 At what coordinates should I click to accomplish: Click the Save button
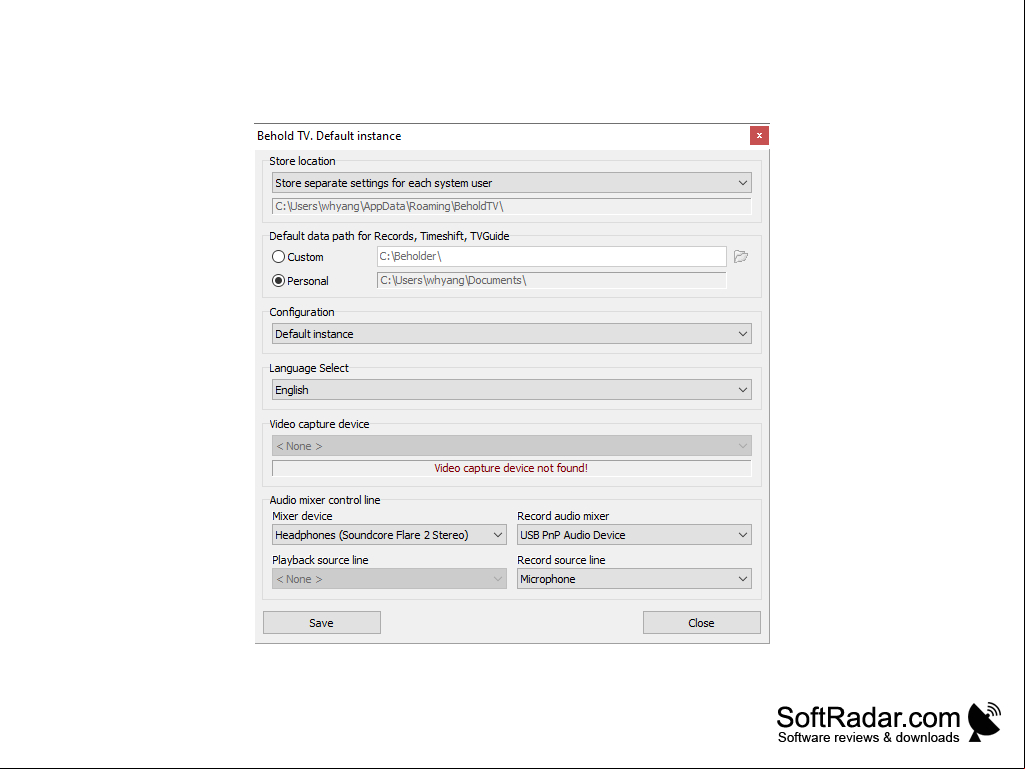point(322,623)
